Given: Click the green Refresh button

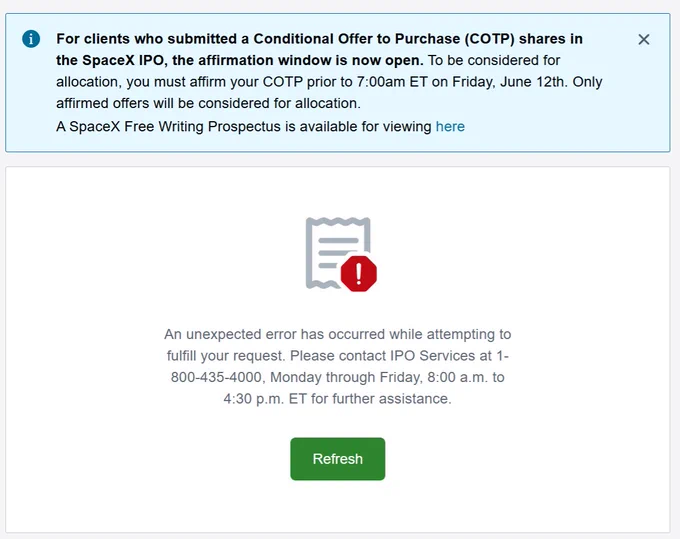Looking at the screenshot, I should click(337, 459).
